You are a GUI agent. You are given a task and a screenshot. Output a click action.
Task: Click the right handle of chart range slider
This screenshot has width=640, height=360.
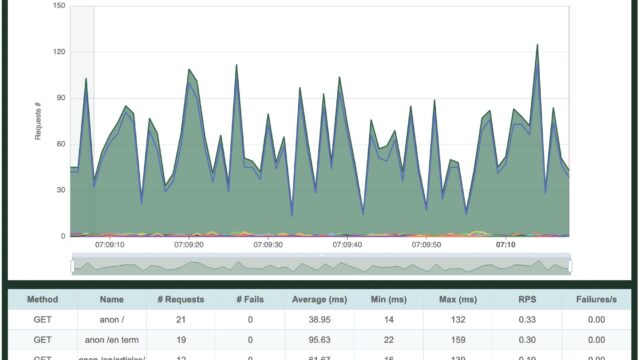570,266
